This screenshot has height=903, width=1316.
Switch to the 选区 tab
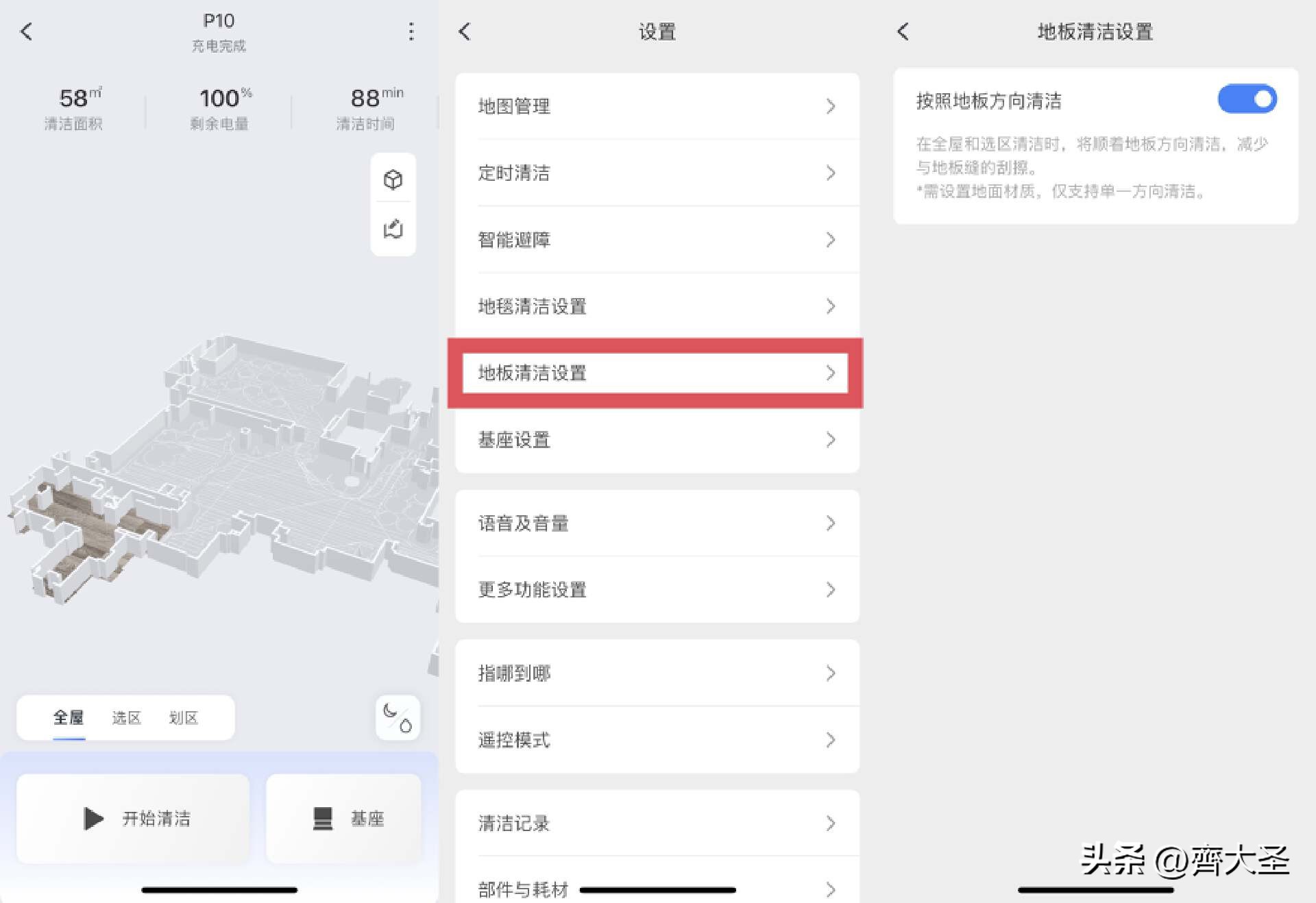tap(126, 717)
